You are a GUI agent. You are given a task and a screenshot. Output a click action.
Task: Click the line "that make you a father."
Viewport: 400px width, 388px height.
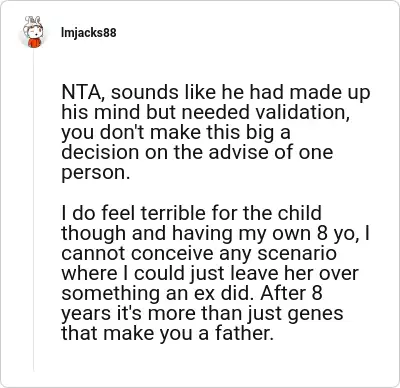point(167,333)
